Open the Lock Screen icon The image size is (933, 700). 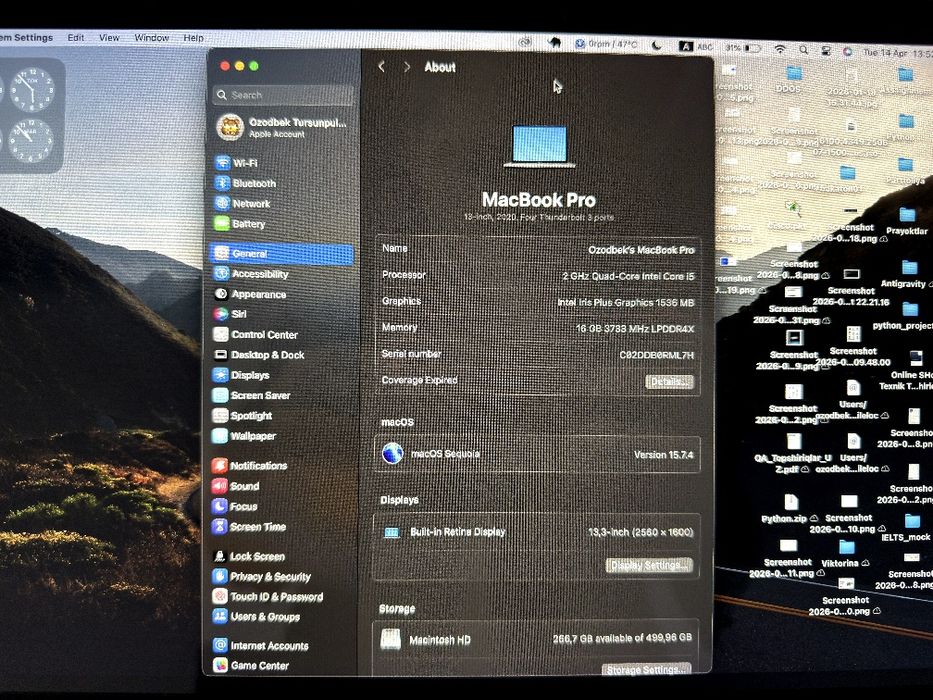click(220, 556)
